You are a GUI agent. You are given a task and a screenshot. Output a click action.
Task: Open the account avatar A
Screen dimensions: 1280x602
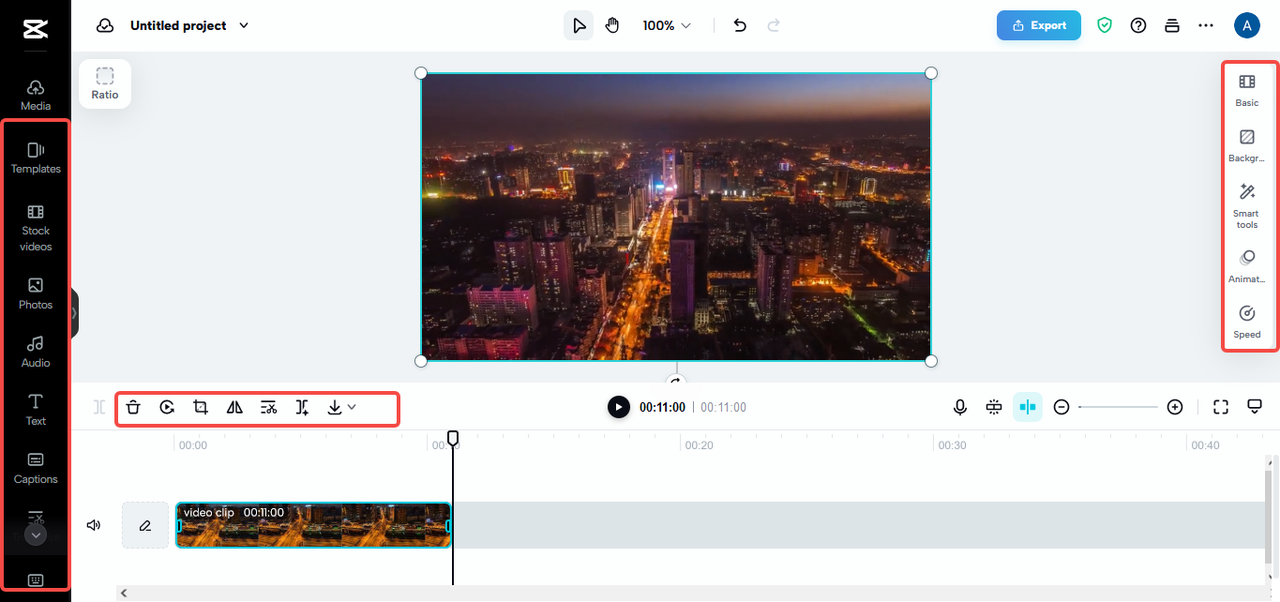click(x=1246, y=26)
